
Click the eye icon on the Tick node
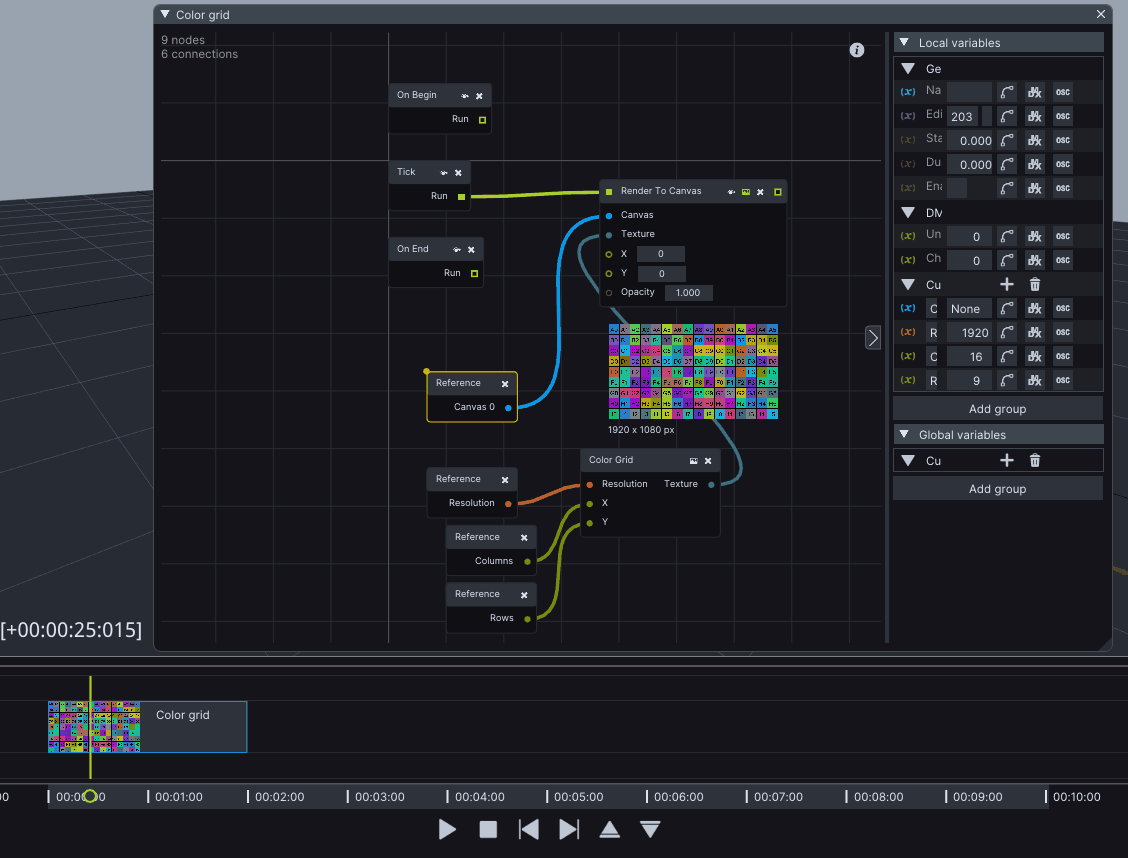(x=443, y=172)
